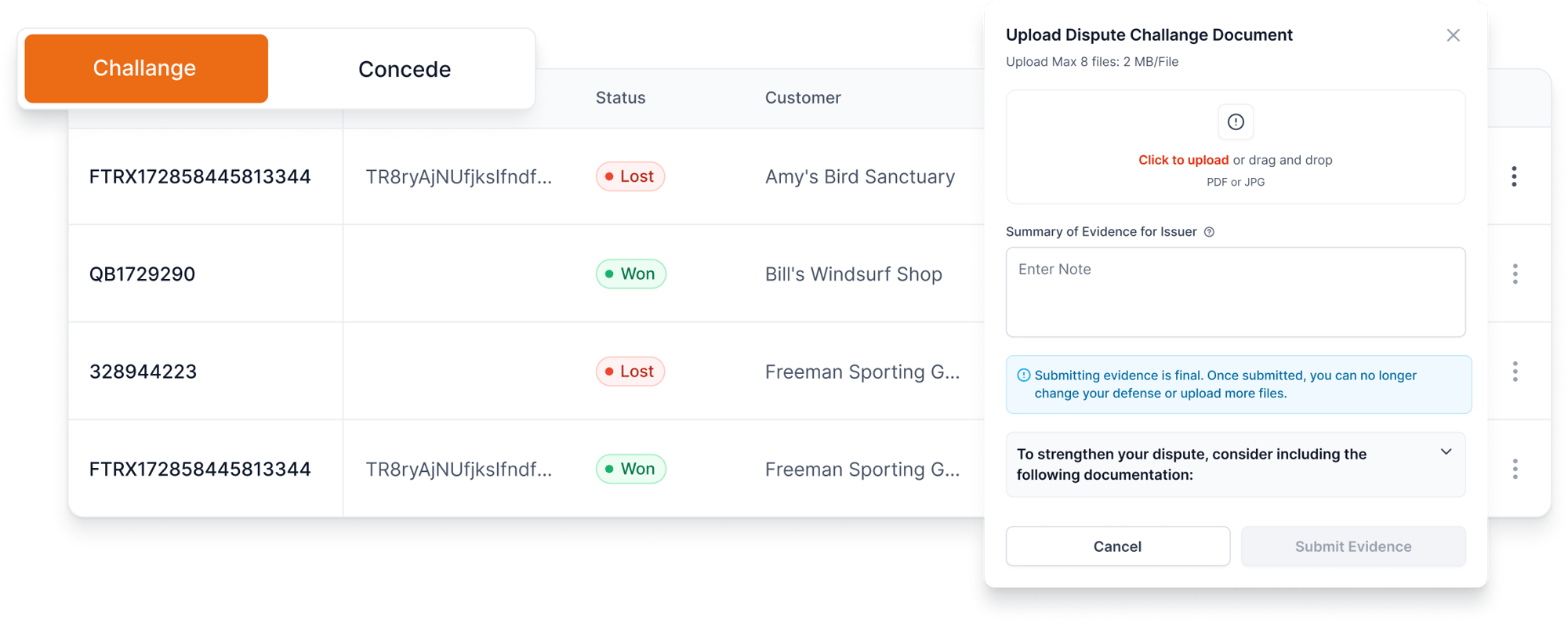Click the upload alert icon in drop zone
The height and width of the screenshot is (624, 1568).
(x=1236, y=122)
